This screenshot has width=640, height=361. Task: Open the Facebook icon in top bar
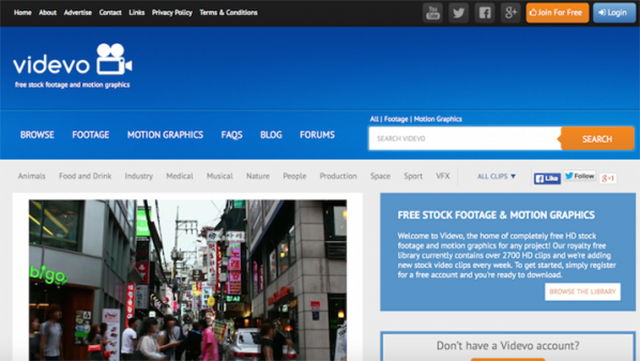tap(484, 13)
